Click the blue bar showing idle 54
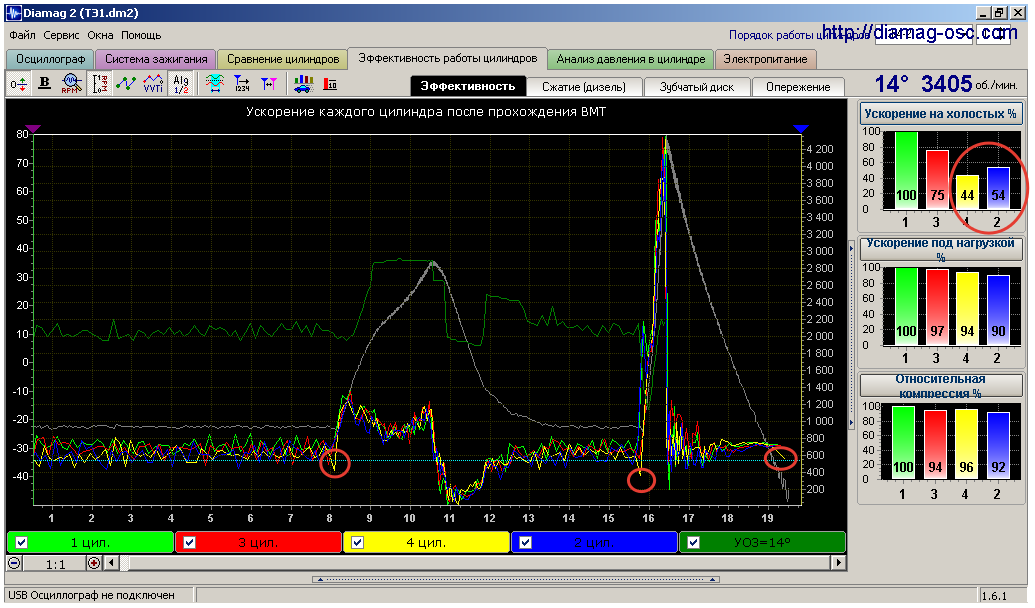The image size is (1035, 608). pos(998,189)
